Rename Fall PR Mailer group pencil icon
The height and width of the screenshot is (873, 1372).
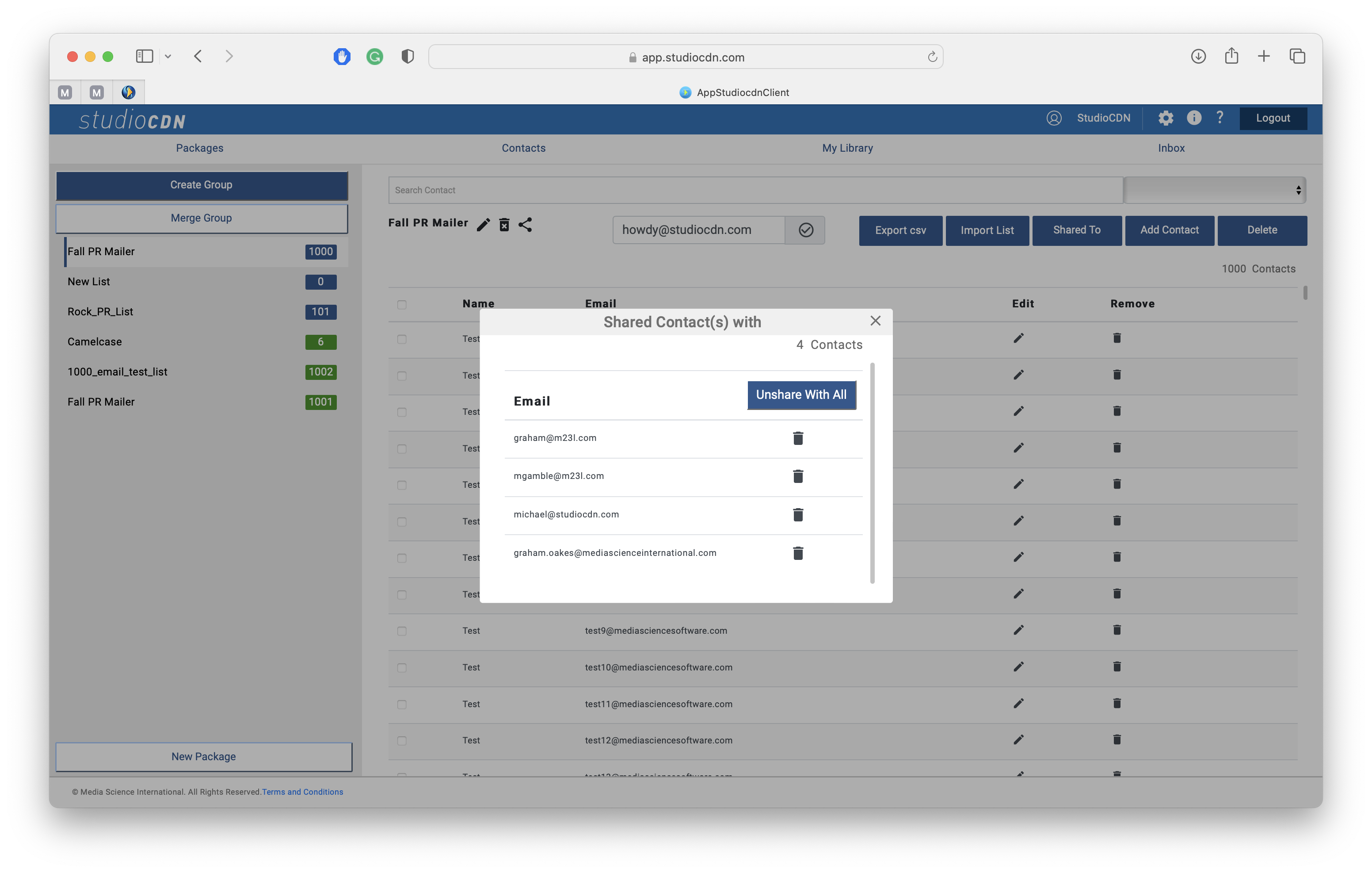tap(483, 225)
